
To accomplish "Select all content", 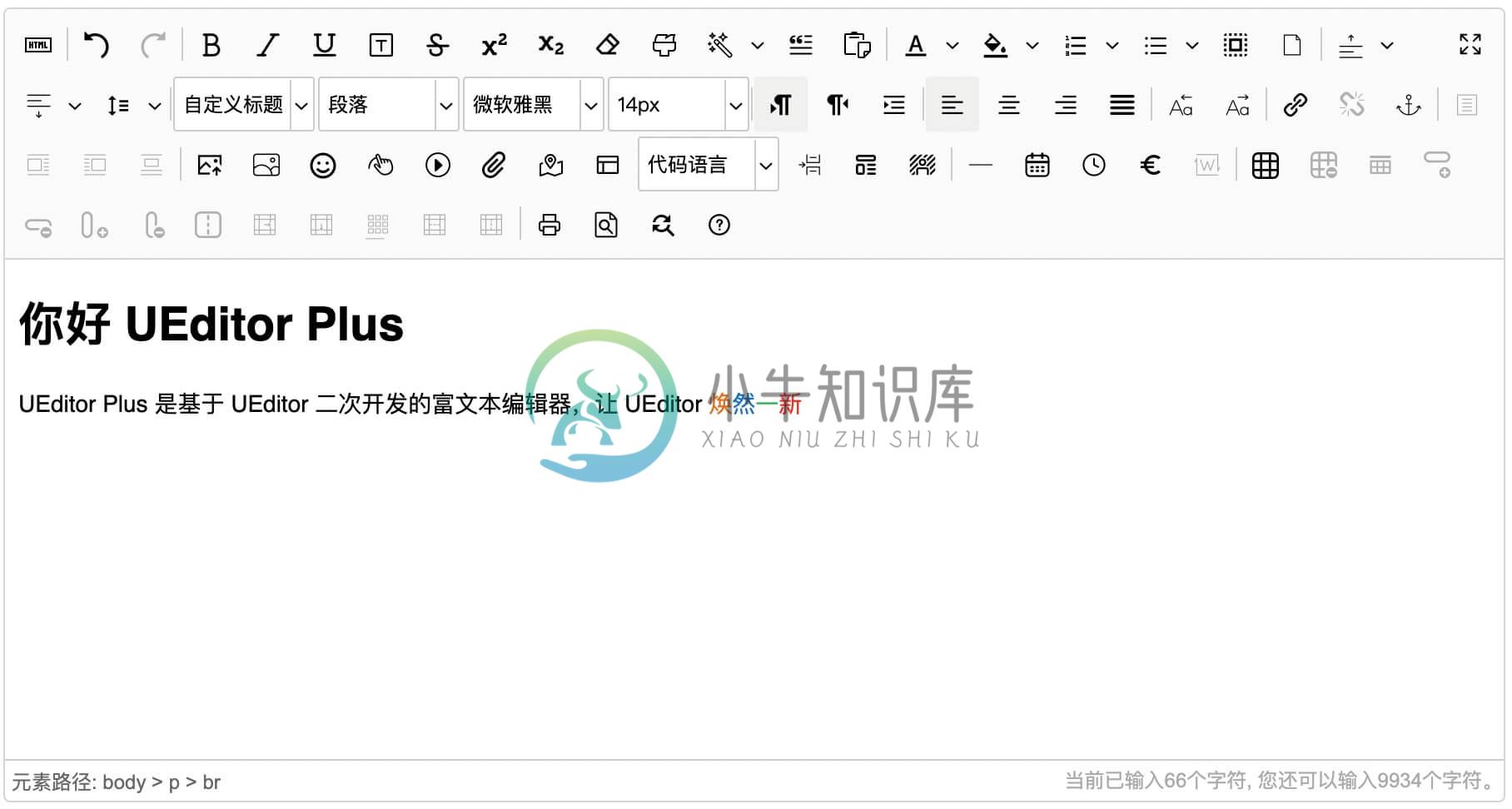I will point(1236,45).
